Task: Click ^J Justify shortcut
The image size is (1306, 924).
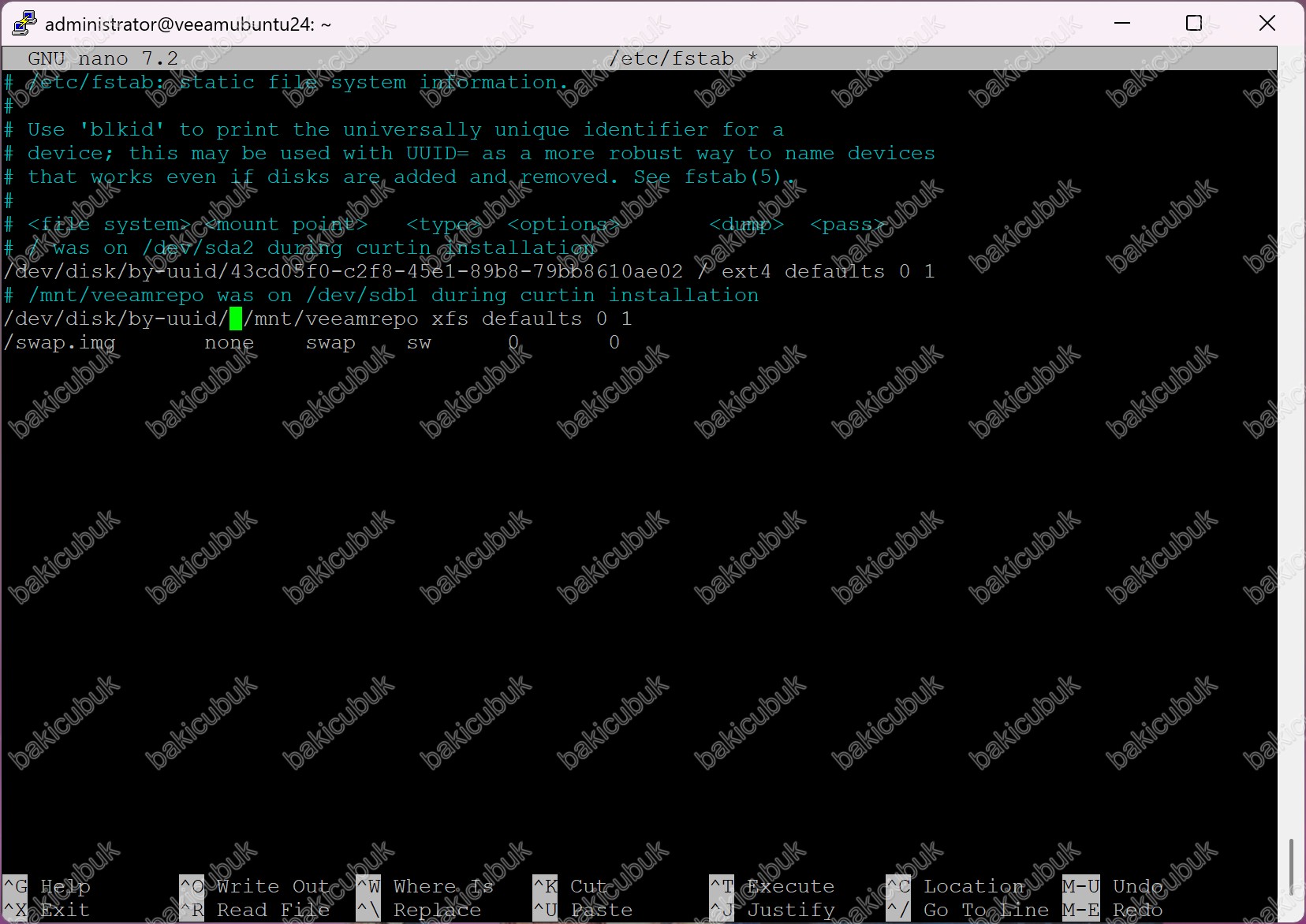Action: pos(772,910)
